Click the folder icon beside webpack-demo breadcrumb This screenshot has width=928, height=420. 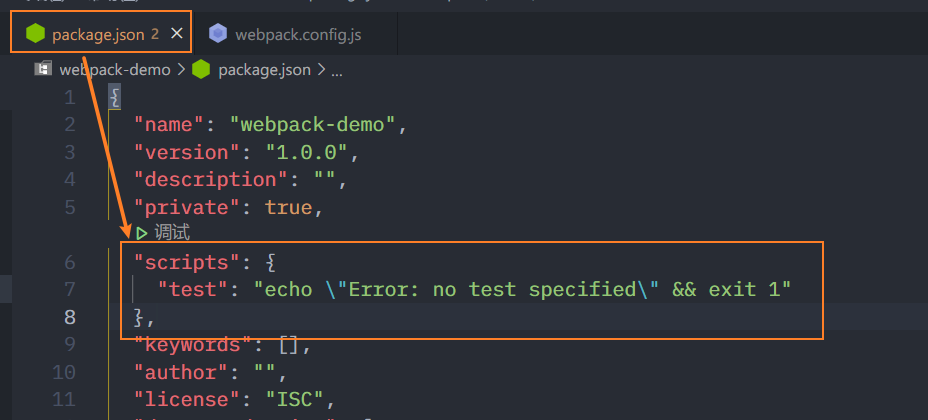(43, 69)
